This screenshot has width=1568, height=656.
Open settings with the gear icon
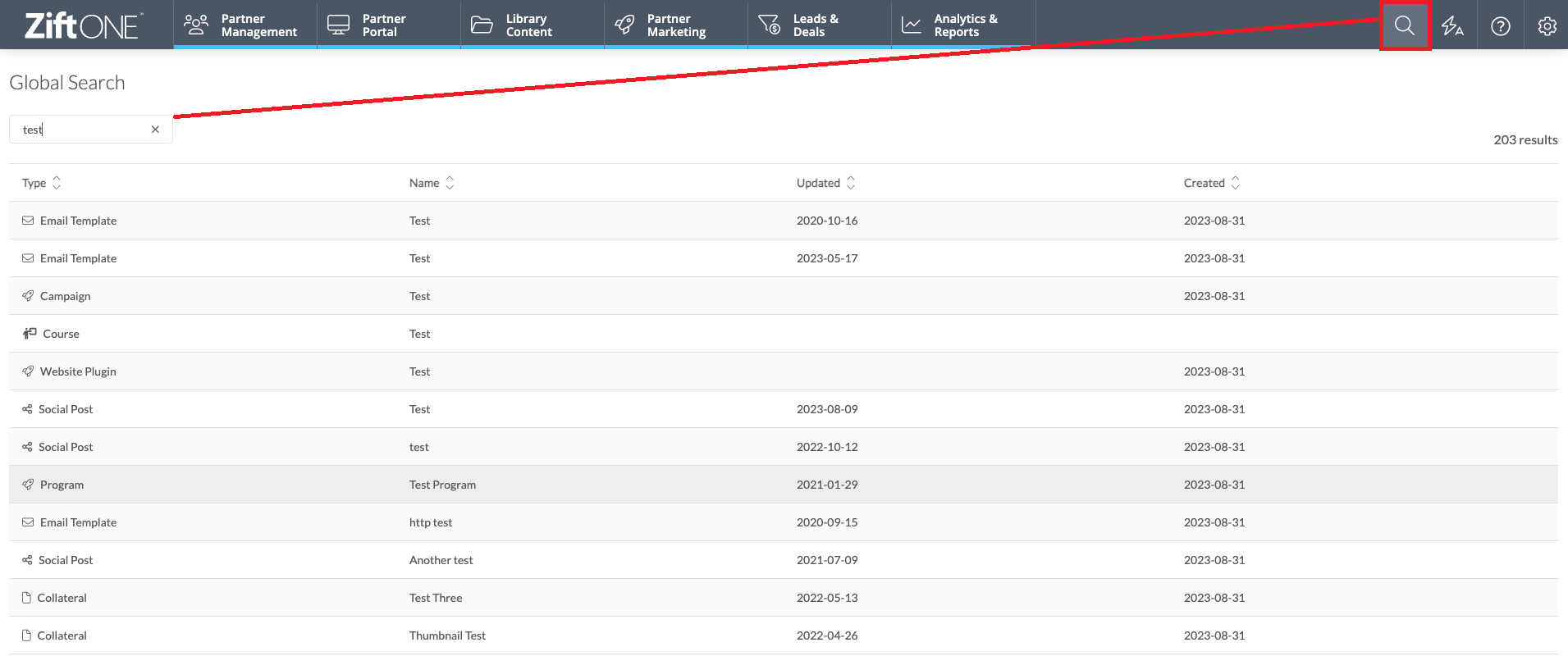pos(1547,26)
